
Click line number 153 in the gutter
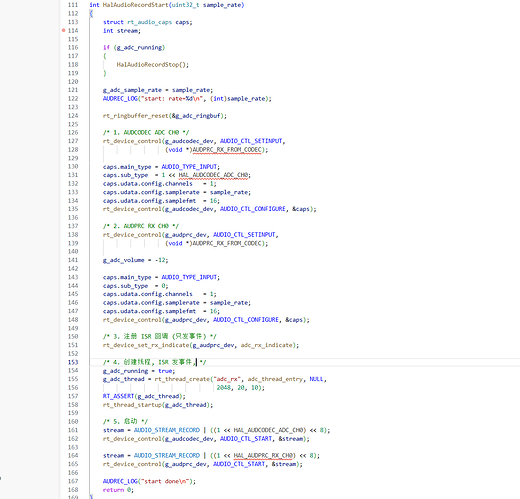[73, 362]
